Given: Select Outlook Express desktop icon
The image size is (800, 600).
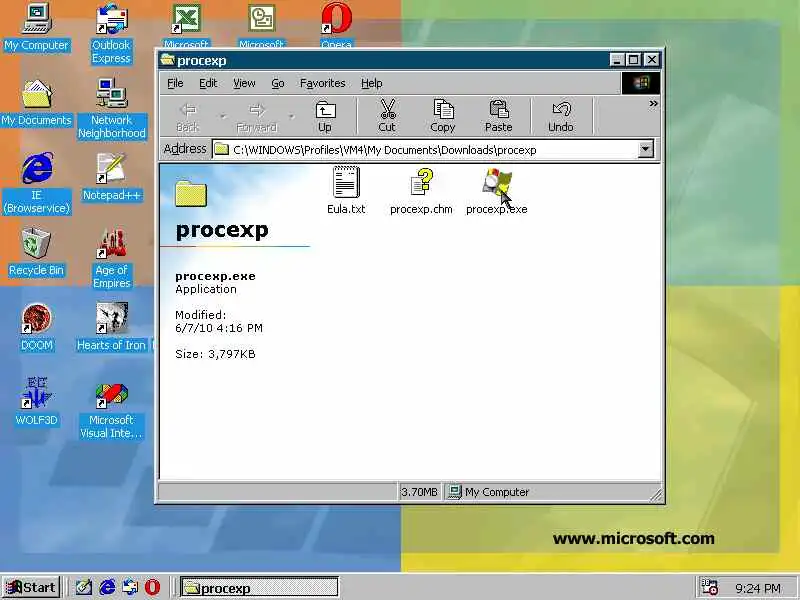Looking at the screenshot, I should click(111, 33).
